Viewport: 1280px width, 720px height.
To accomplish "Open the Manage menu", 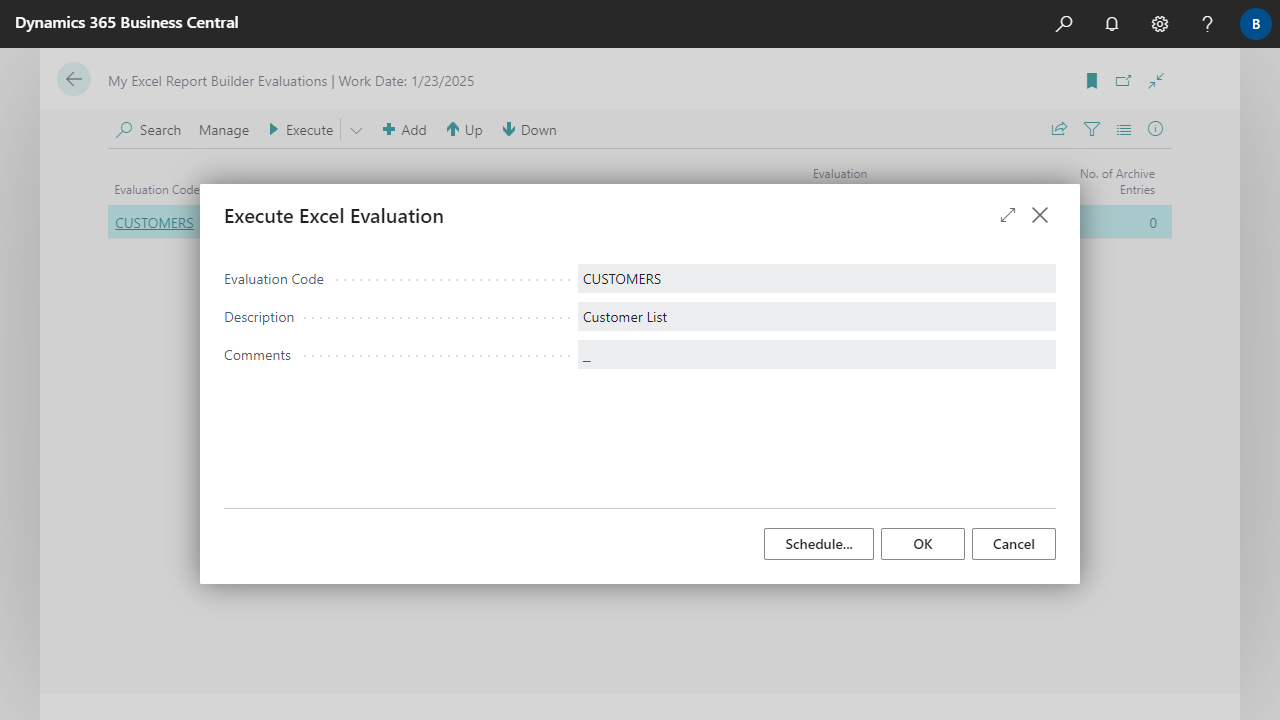I will 224,130.
